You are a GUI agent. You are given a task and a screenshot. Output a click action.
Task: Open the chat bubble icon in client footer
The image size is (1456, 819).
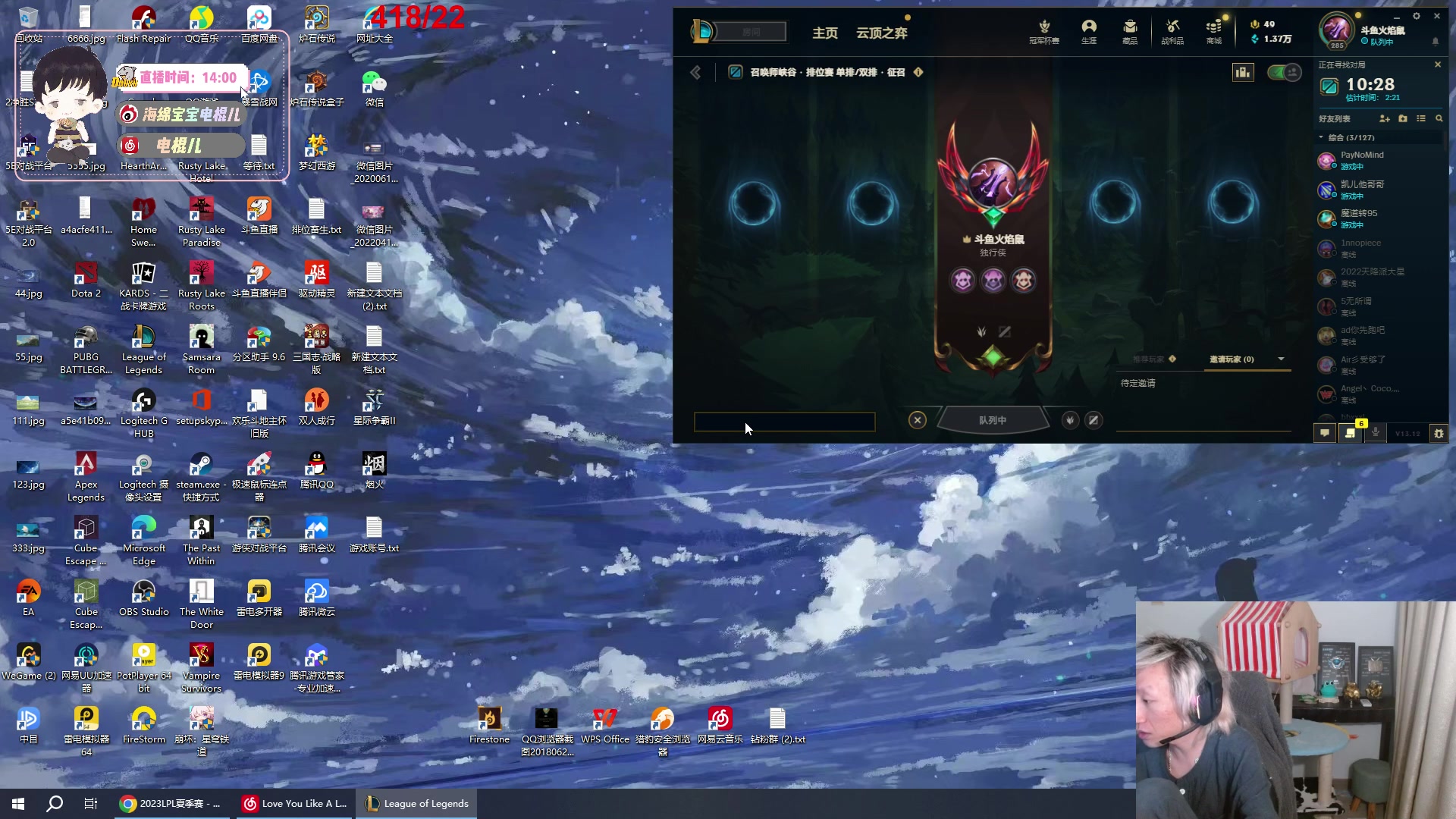pyautogui.click(x=1325, y=433)
